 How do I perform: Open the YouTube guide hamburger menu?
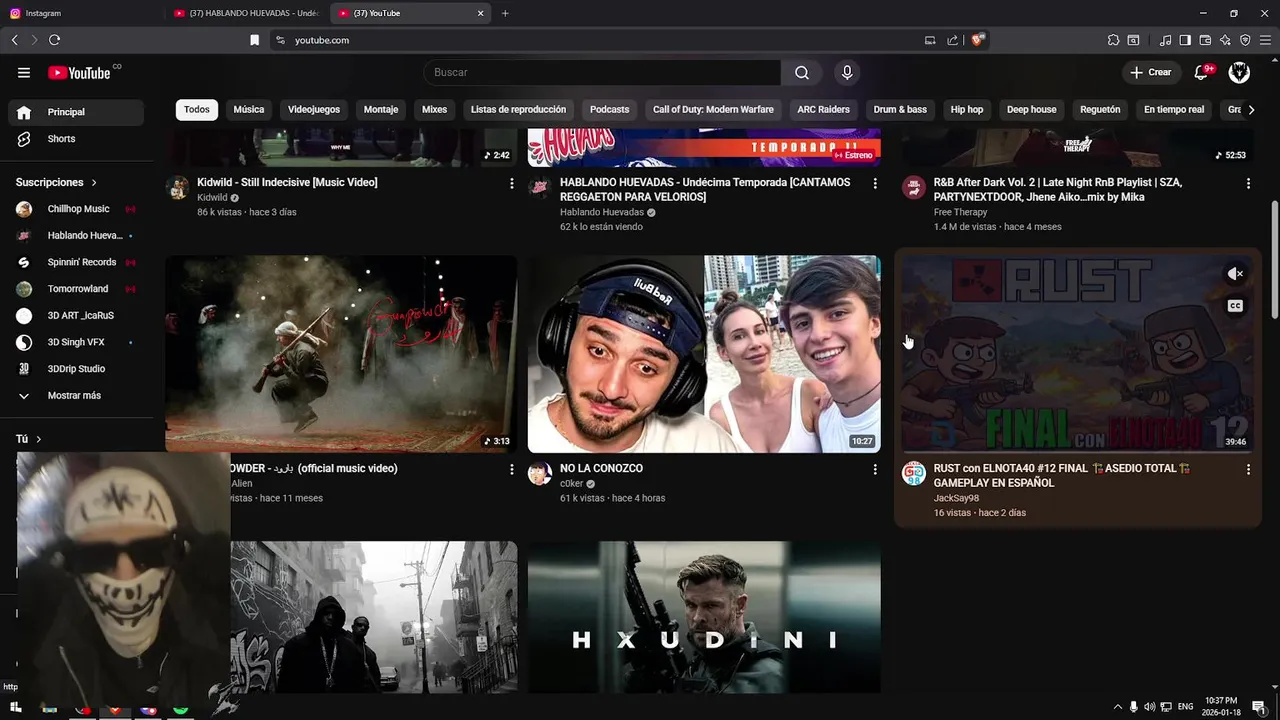click(x=24, y=72)
